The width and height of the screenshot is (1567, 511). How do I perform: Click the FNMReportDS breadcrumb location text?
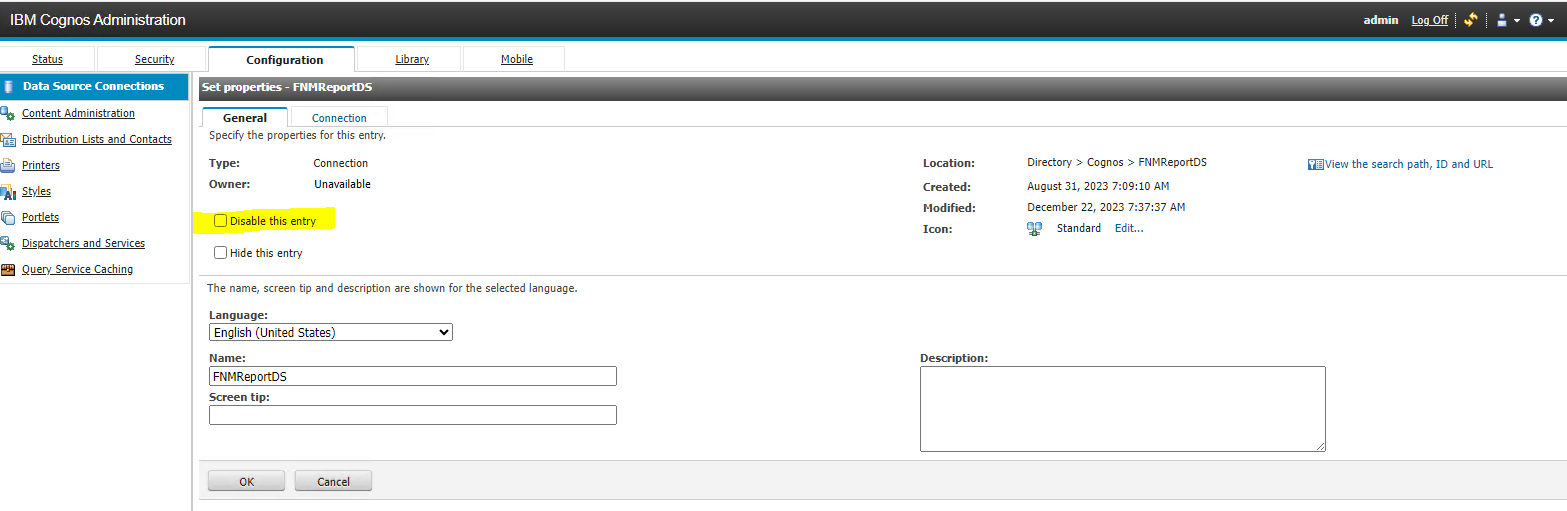coord(1173,162)
